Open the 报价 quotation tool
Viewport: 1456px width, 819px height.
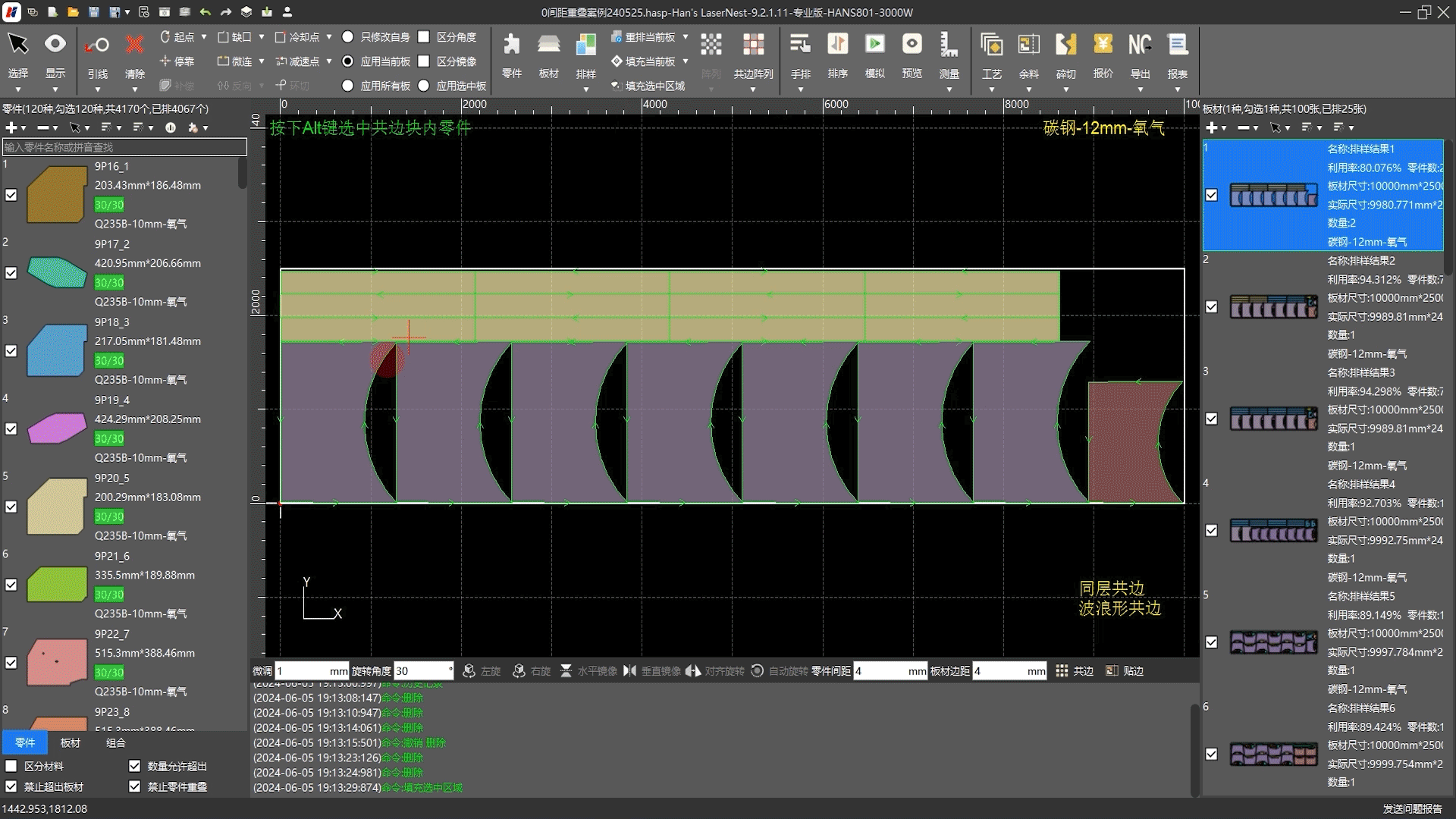pos(1103,45)
